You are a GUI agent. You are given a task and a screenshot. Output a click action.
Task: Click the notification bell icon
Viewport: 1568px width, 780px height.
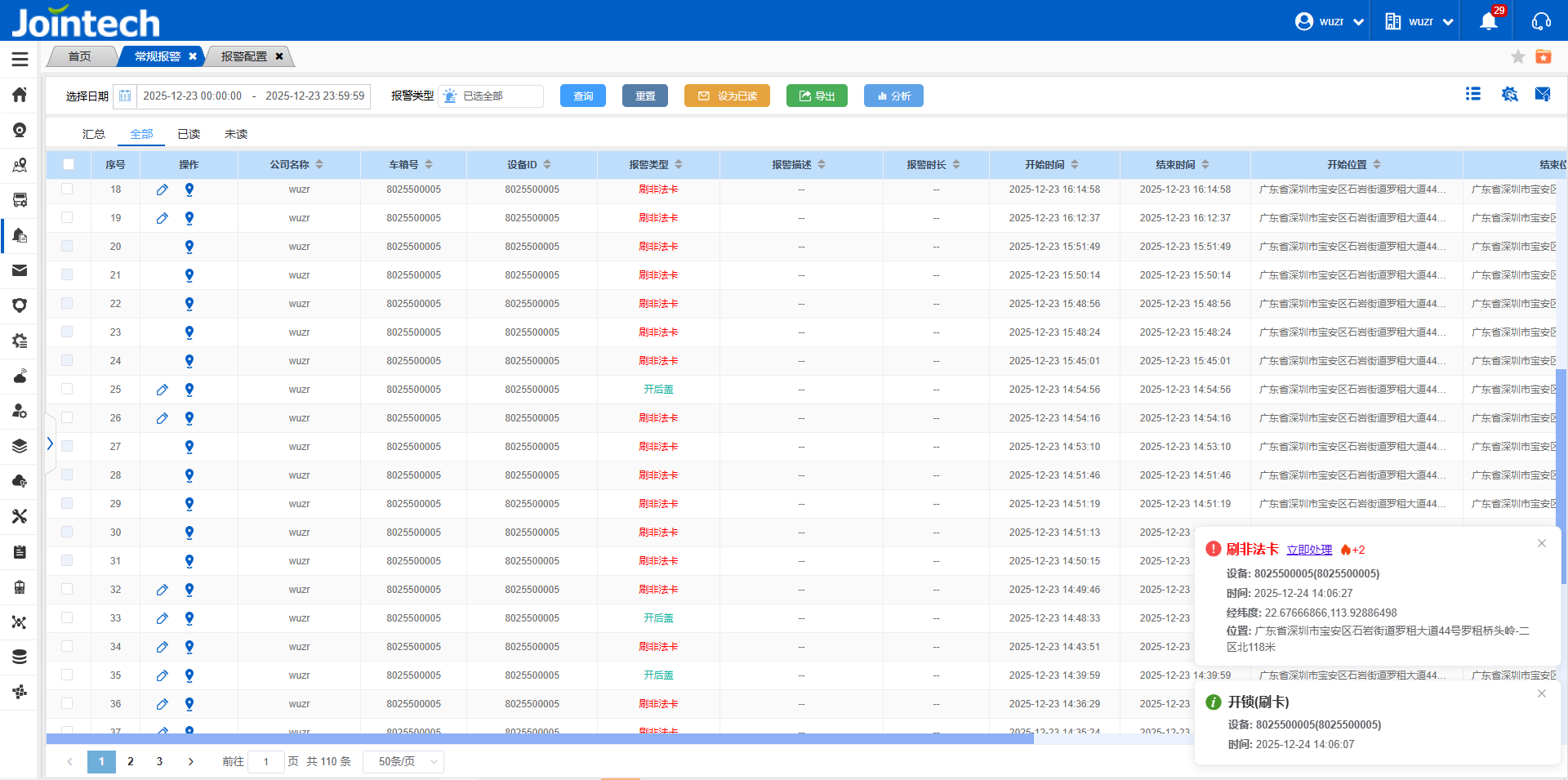[x=1488, y=22]
